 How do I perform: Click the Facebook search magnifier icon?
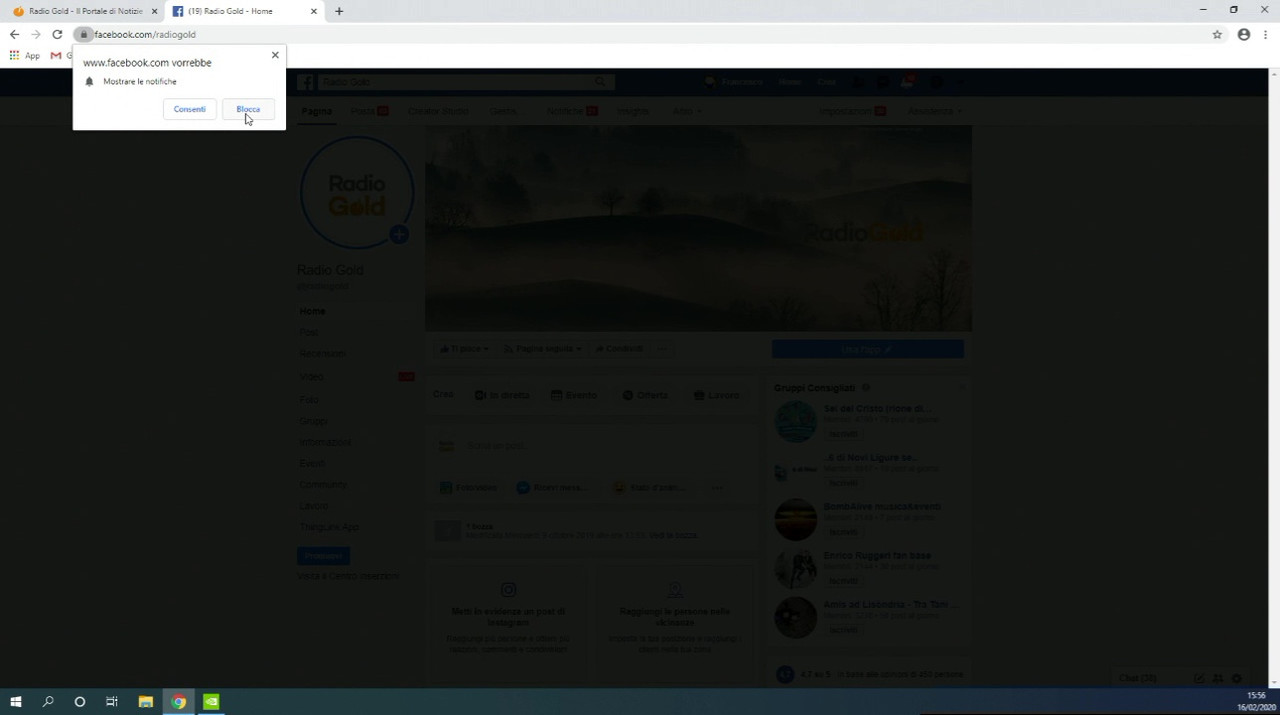tap(601, 82)
